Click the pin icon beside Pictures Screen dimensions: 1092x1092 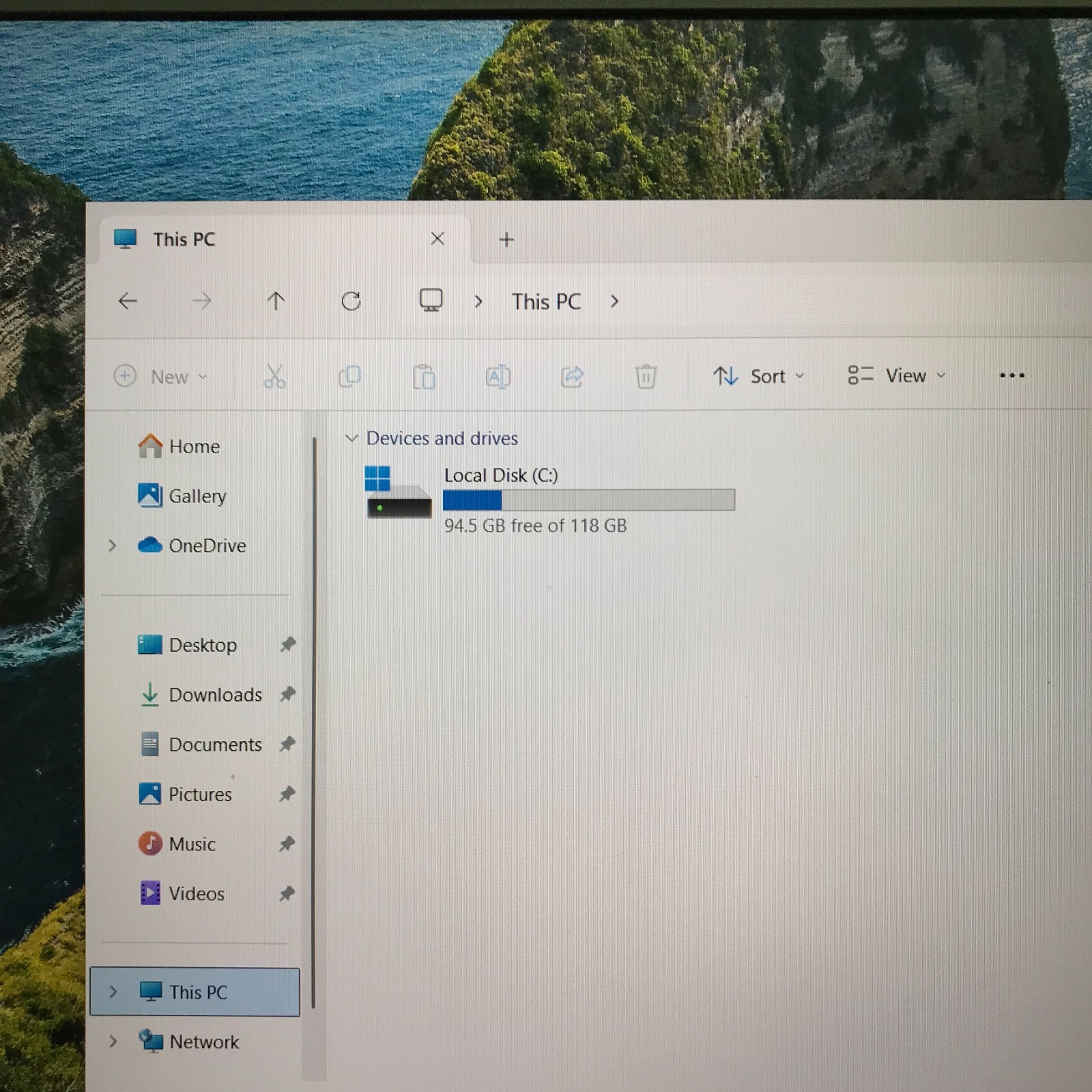[x=287, y=794]
